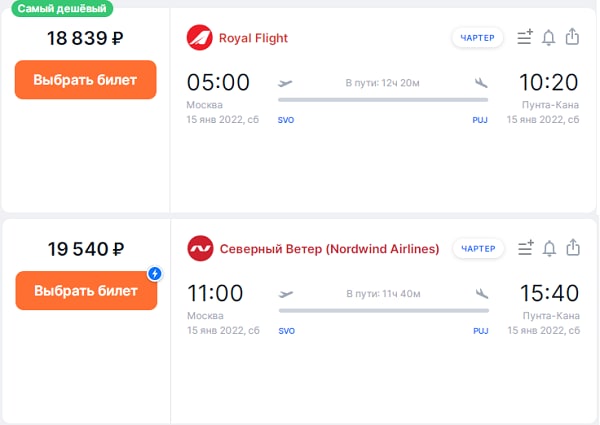600x425 pixels.
Task: Click ЧАРТЕР badge on Nordwind ticket
Action: click(477, 248)
